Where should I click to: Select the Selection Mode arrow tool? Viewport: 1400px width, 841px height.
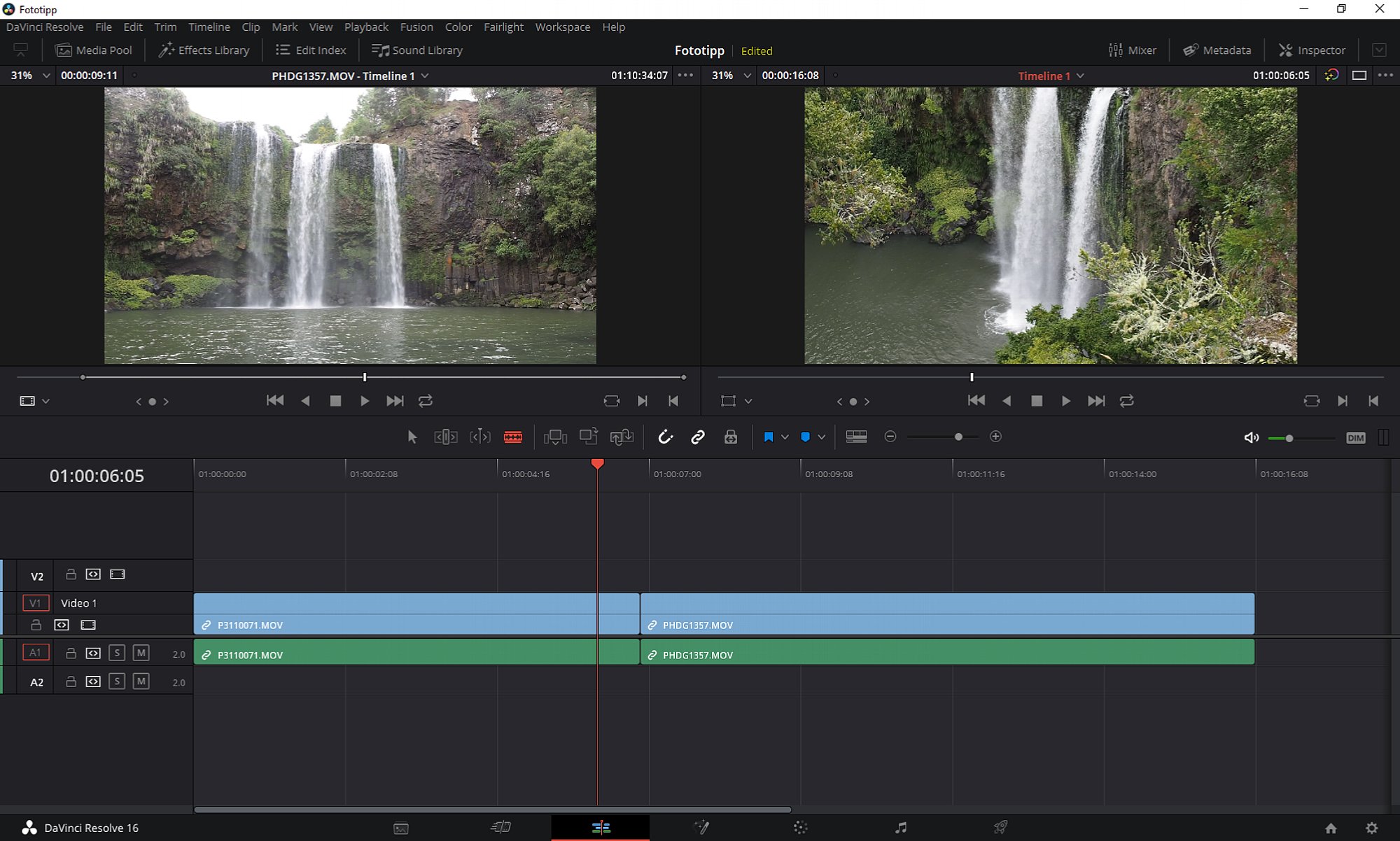[x=412, y=437]
